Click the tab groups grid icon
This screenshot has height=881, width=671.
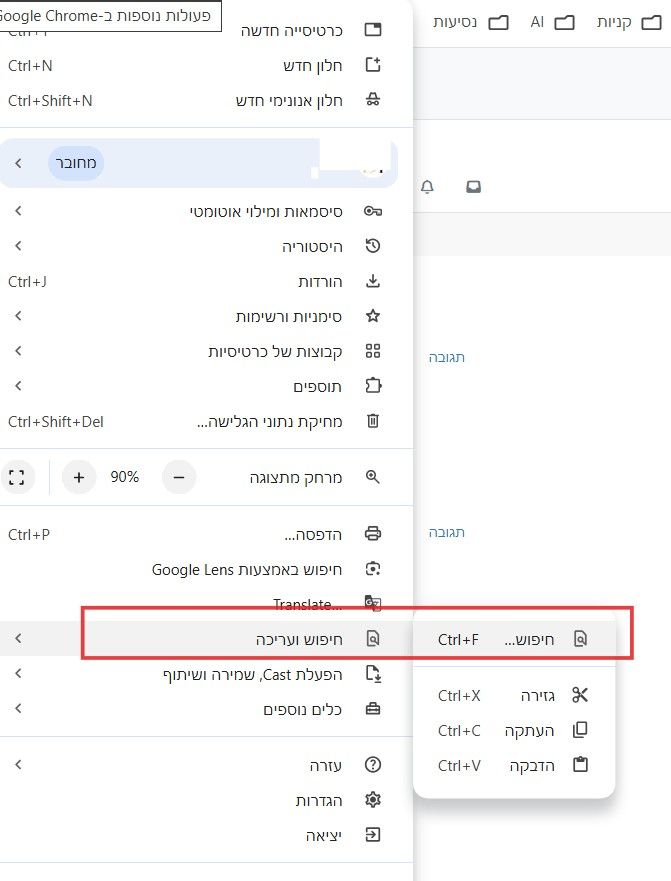pos(373,351)
